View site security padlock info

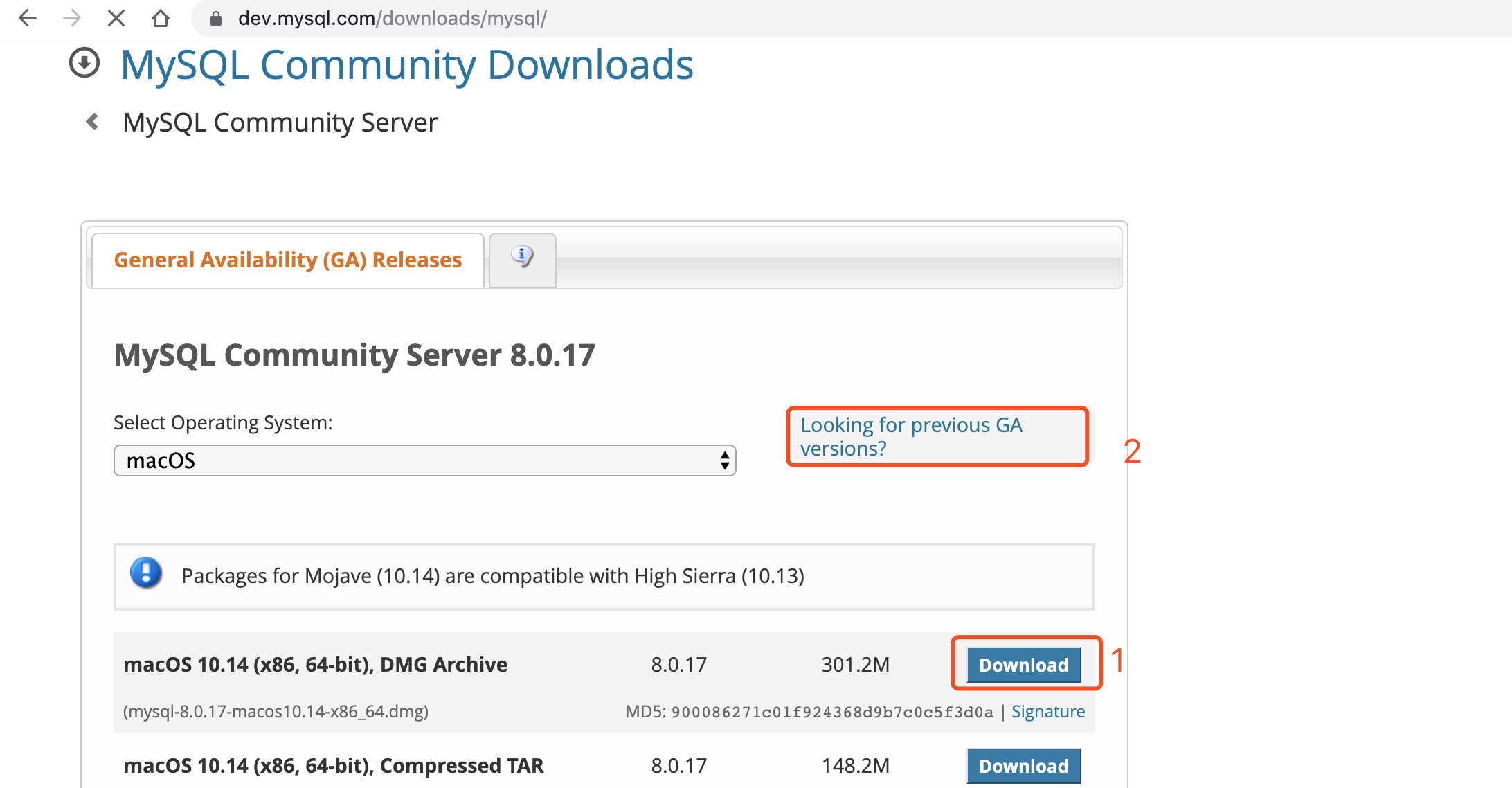point(216,19)
